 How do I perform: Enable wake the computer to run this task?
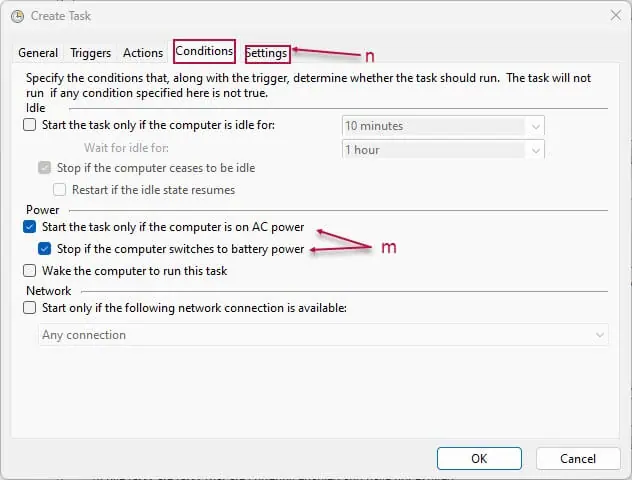[29, 270]
